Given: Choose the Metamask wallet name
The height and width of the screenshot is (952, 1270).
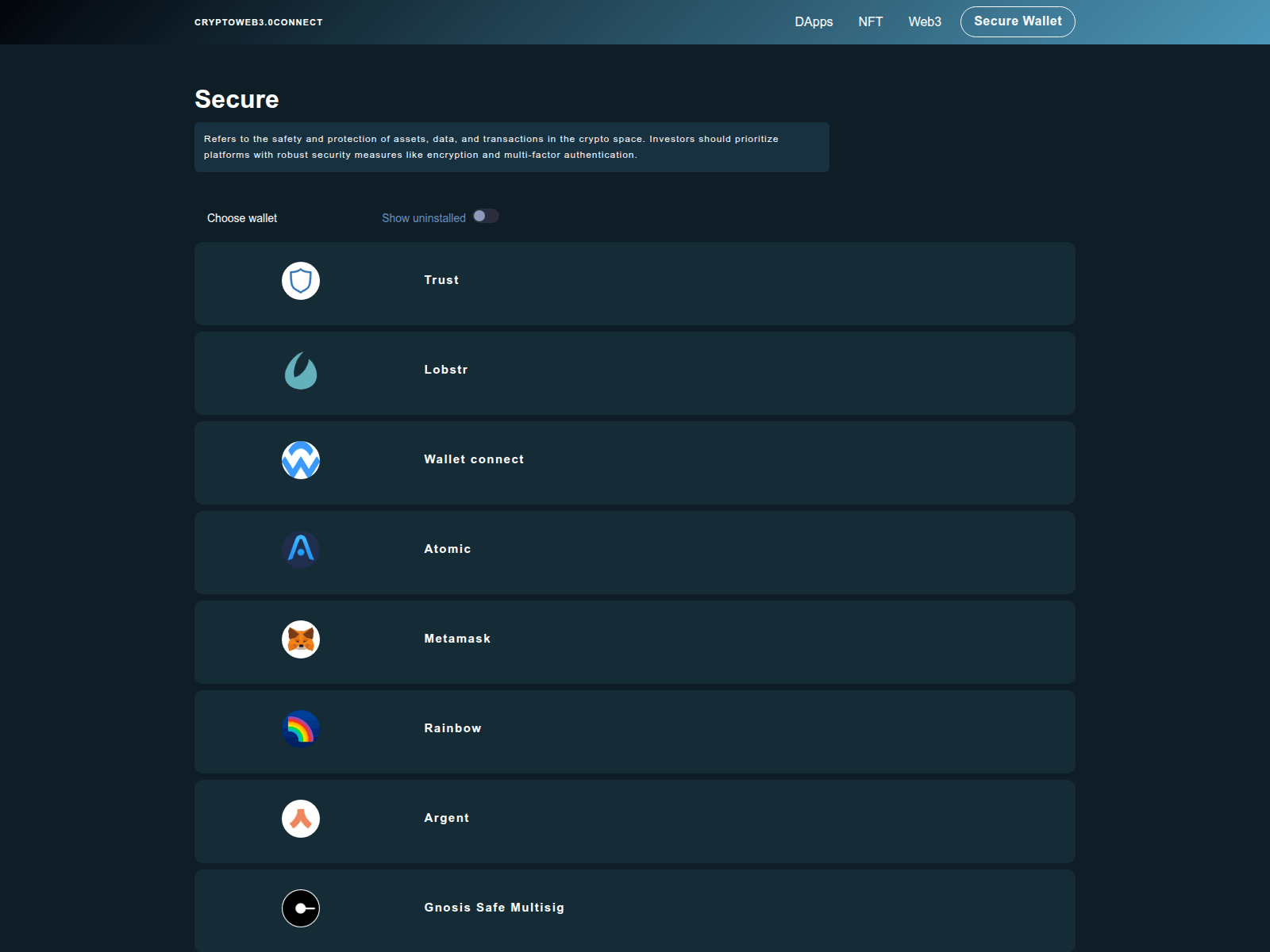Looking at the screenshot, I should [457, 639].
